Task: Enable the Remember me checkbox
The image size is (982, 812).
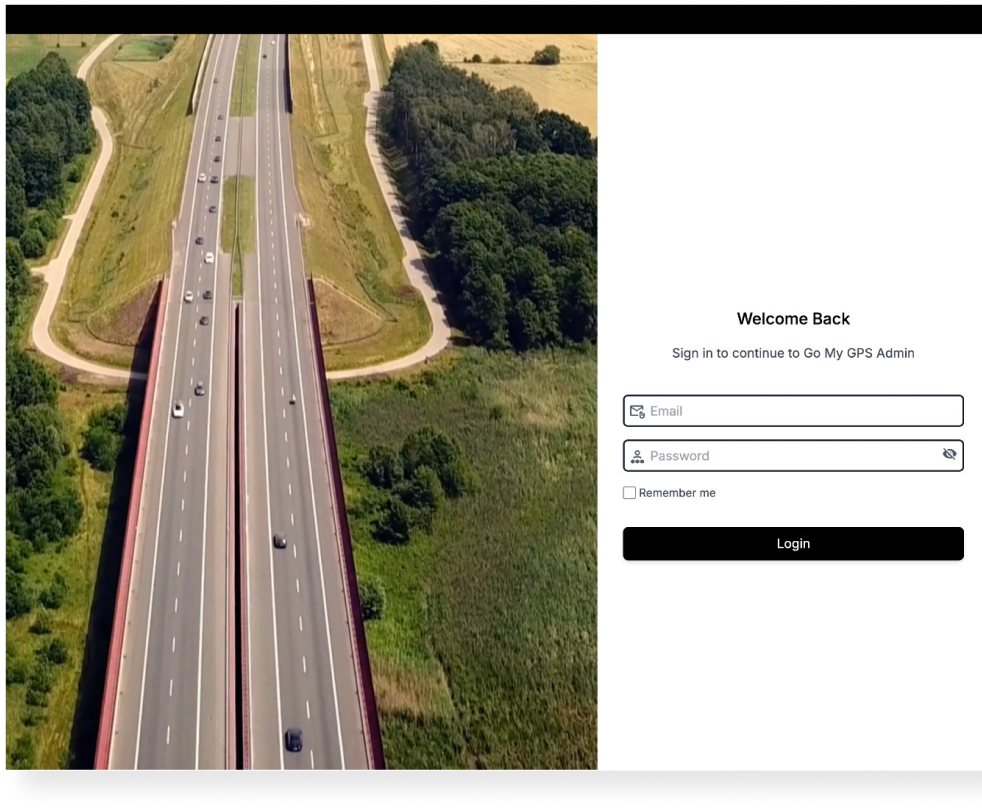Action: [629, 492]
